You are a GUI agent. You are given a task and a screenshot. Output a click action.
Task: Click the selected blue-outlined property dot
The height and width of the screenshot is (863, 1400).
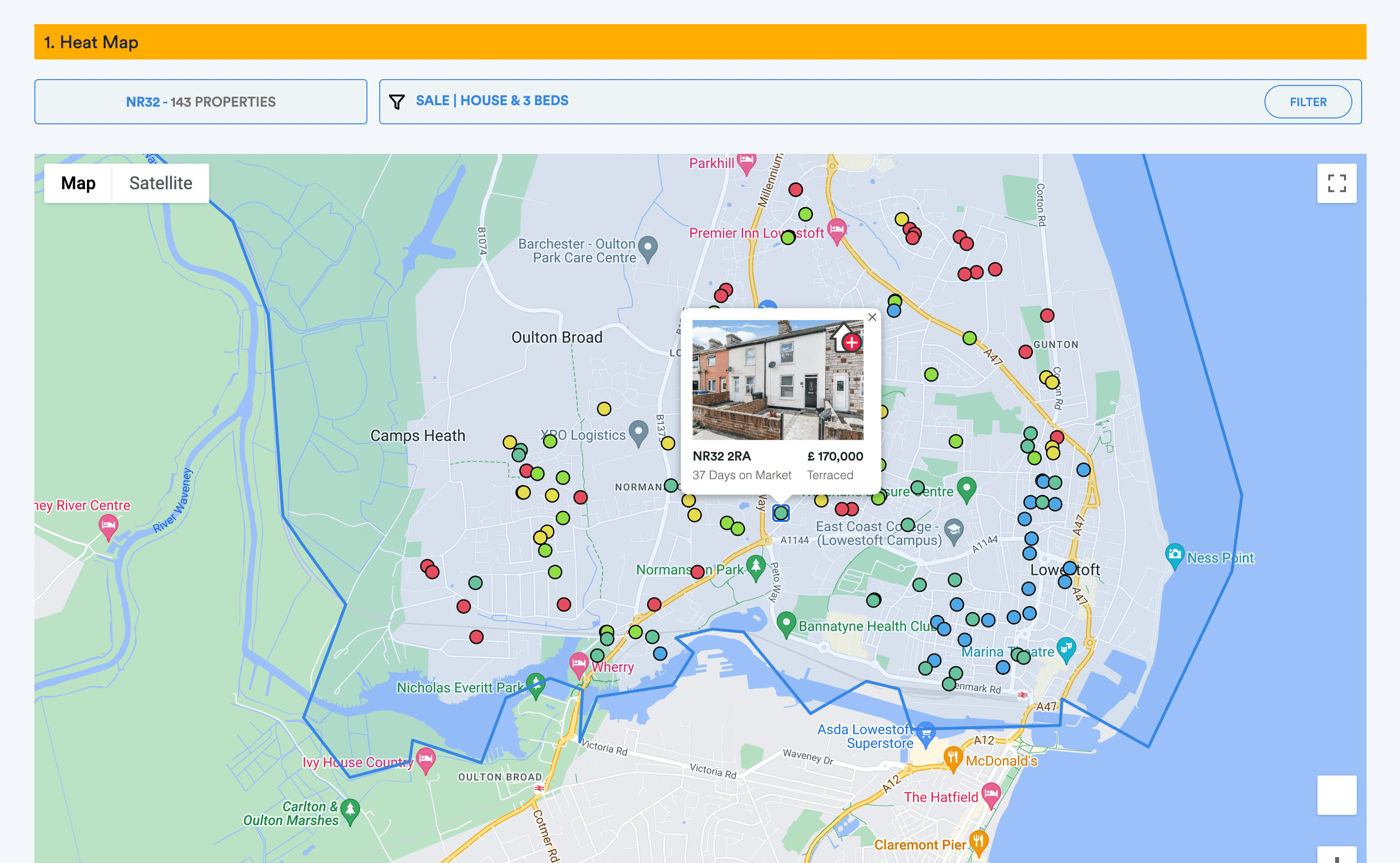781,513
